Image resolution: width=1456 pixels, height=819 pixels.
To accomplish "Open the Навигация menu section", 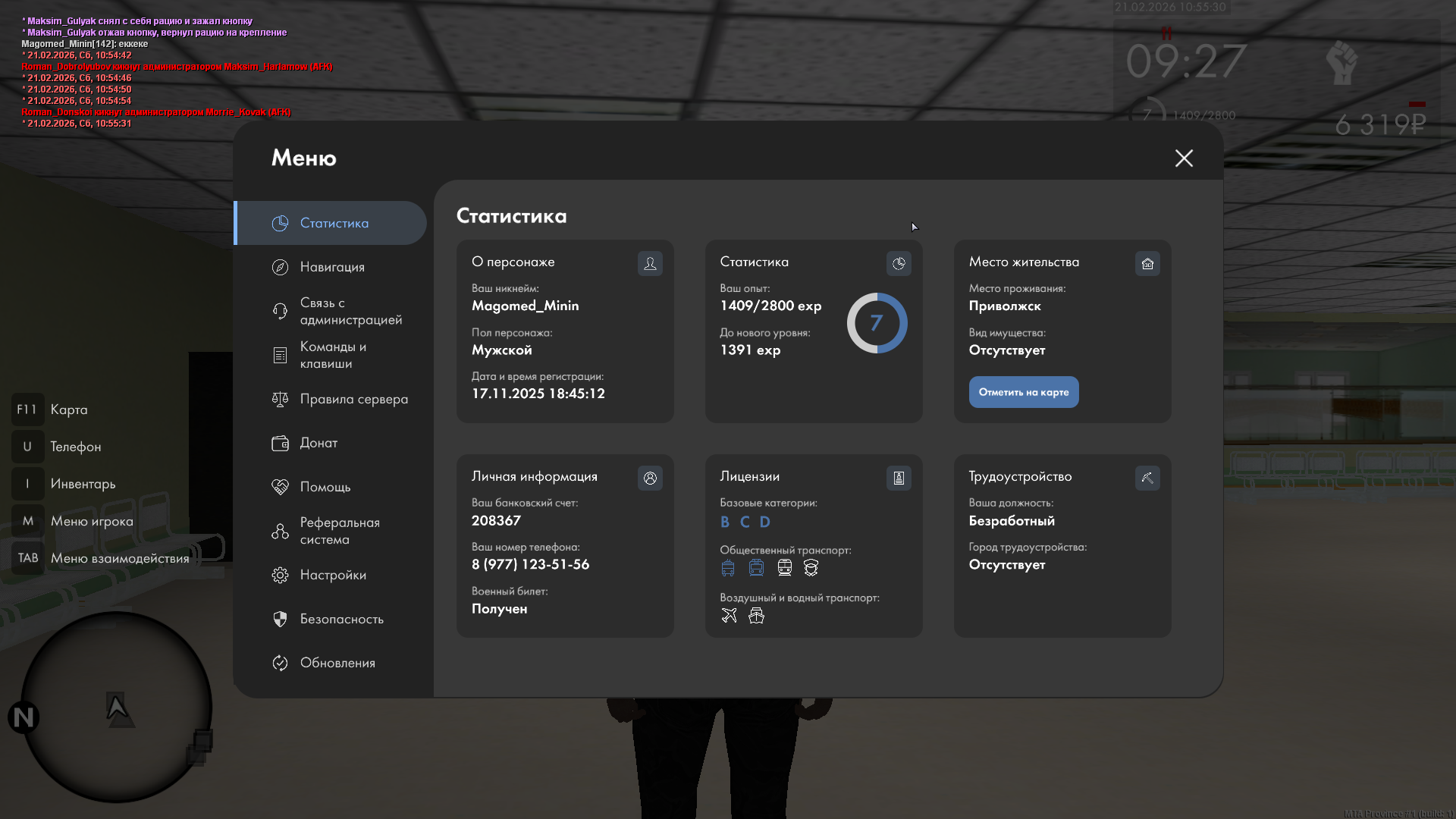I will (332, 267).
